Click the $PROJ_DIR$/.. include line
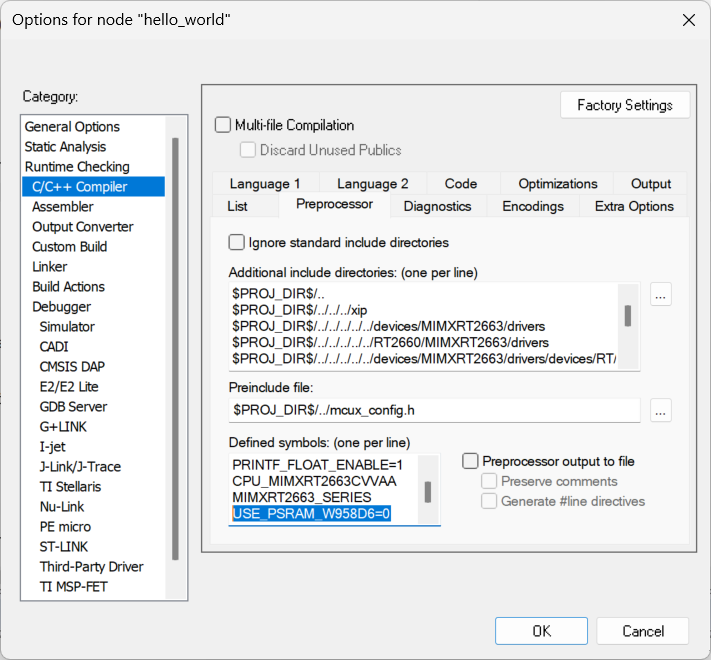Image resolution: width=711 pixels, height=660 pixels. 278,294
